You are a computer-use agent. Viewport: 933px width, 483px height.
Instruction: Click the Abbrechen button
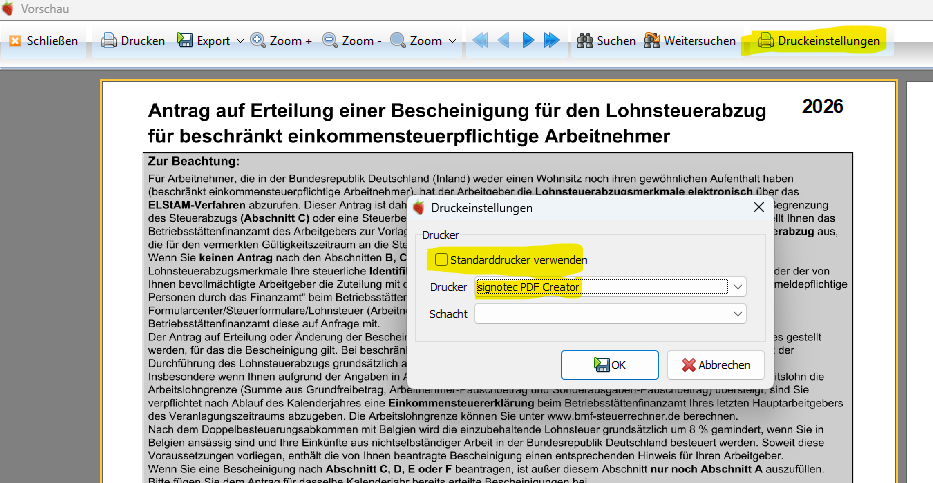pyautogui.click(x=715, y=365)
